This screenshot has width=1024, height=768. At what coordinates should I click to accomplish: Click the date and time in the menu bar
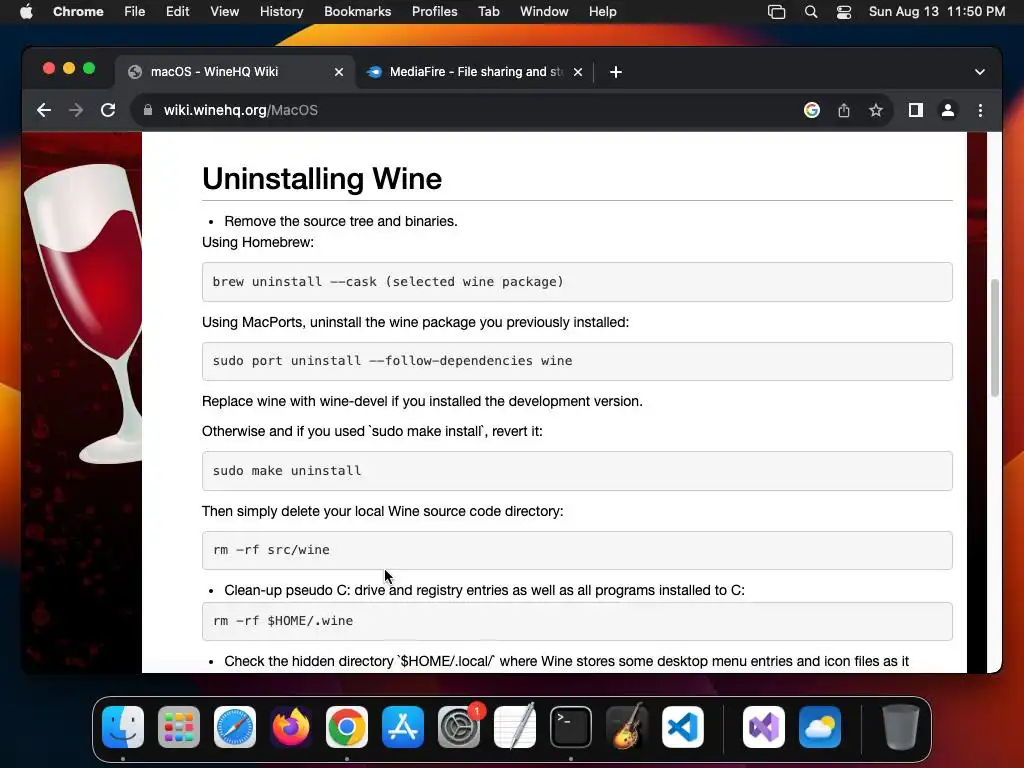pyautogui.click(x=937, y=12)
